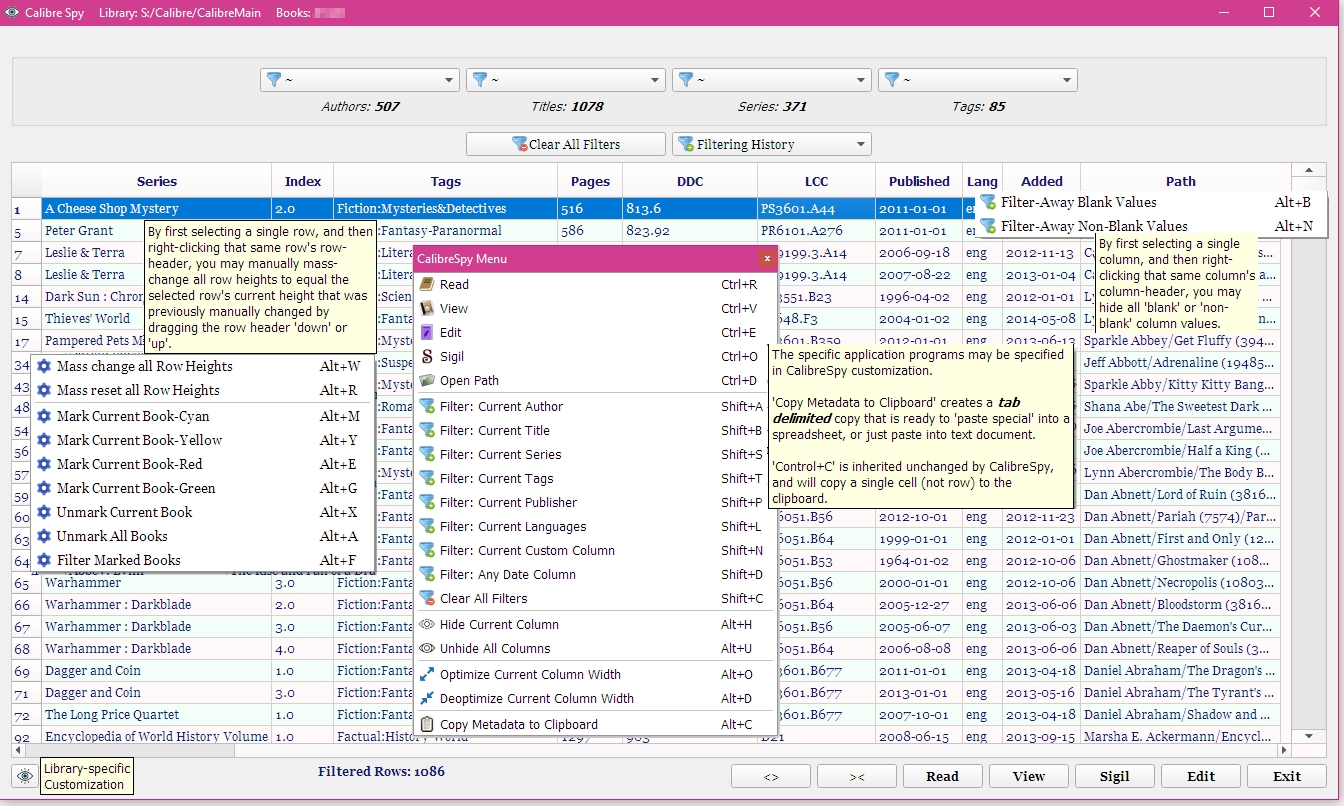Choose Unhide All Columns in the menu

(495, 649)
